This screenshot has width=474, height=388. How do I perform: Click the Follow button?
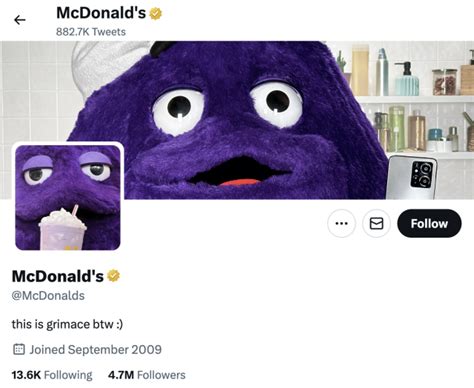pos(429,223)
